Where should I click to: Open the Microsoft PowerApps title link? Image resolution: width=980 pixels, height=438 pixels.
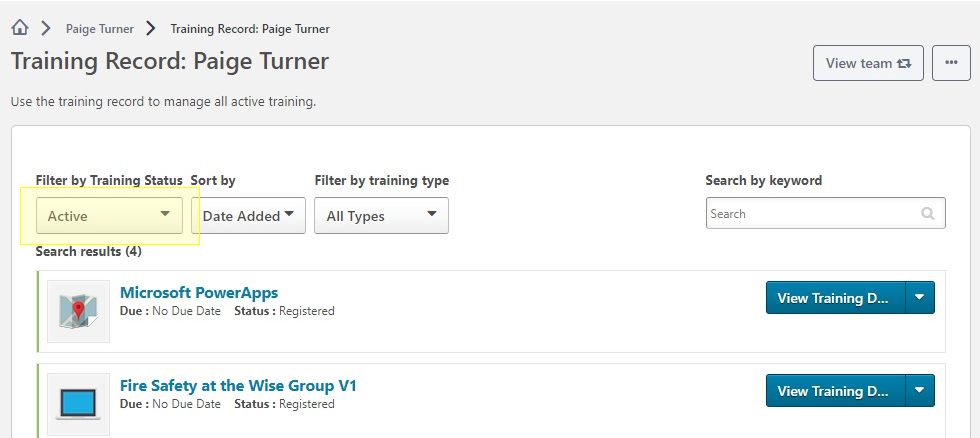coord(199,293)
